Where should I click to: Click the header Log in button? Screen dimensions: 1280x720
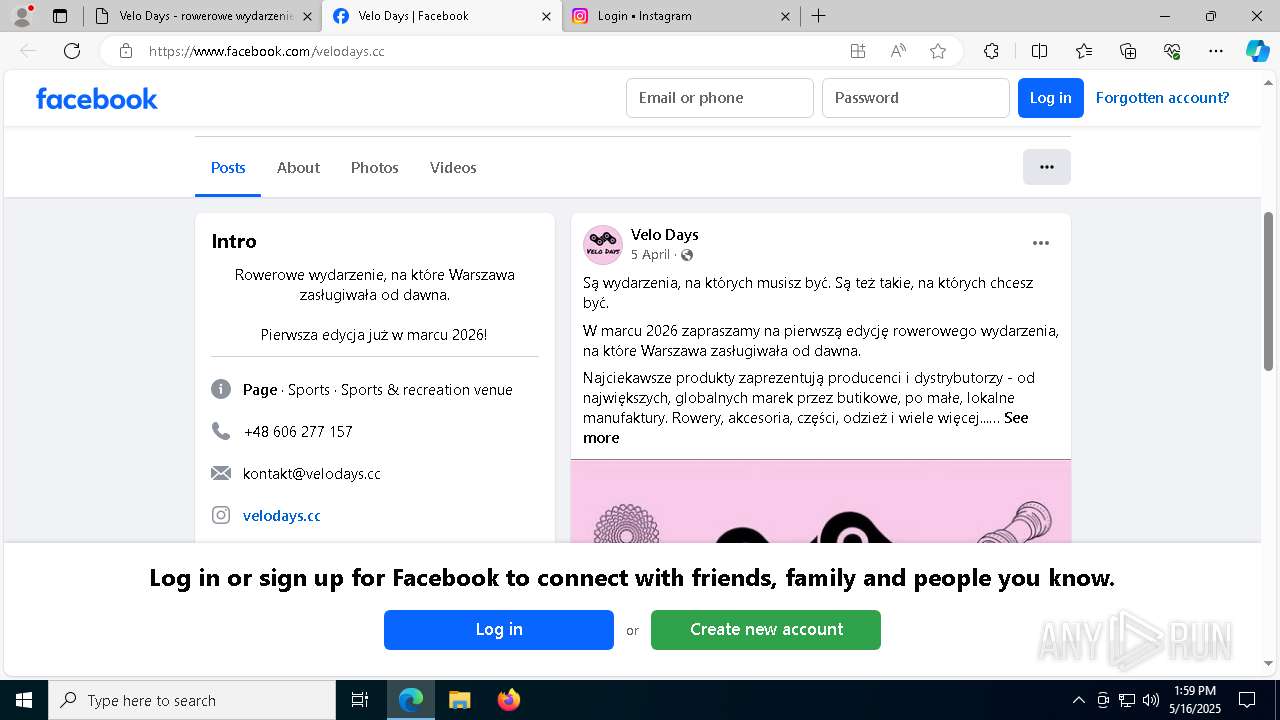tap(1050, 98)
